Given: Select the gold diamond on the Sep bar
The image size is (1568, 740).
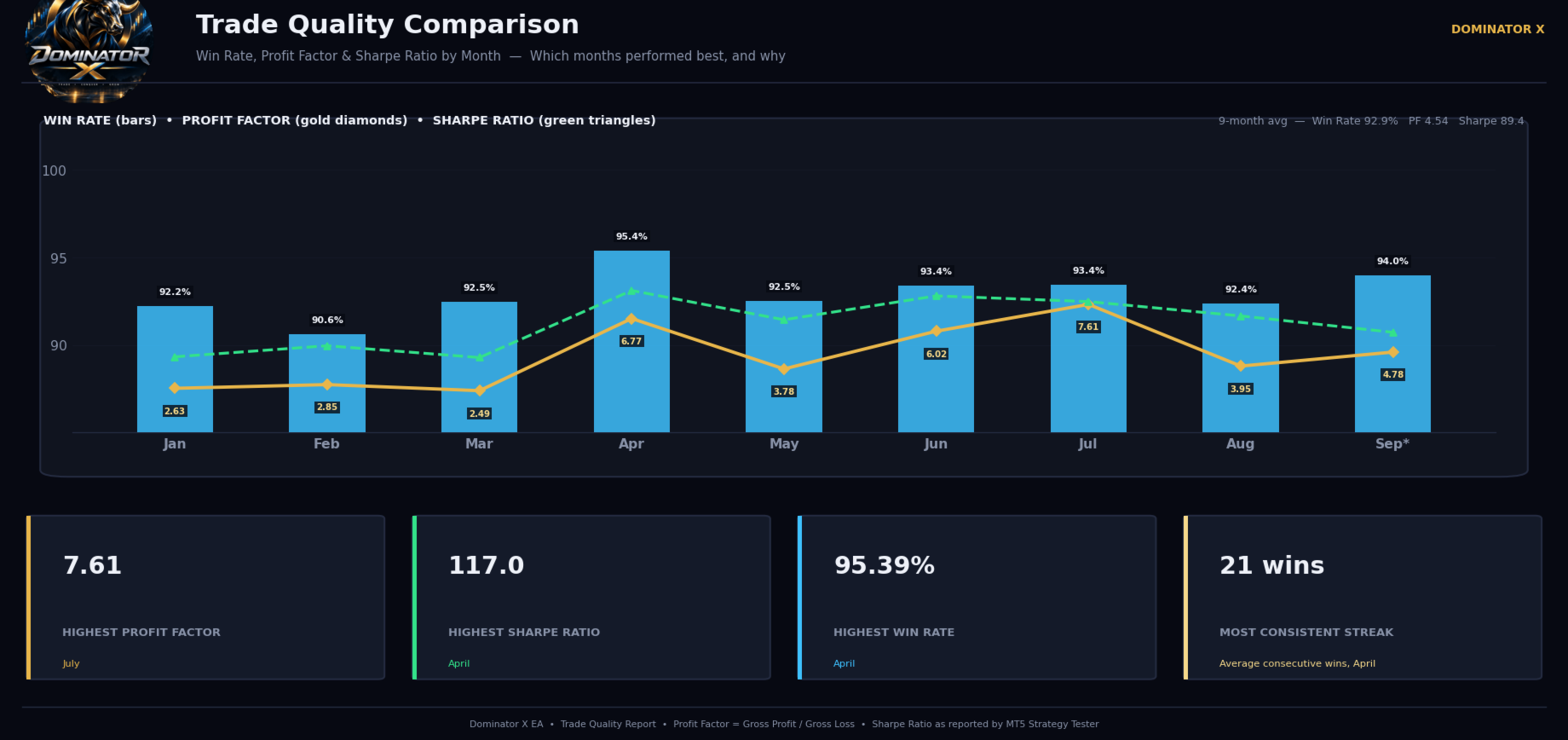Looking at the screenshot, I should [1392, 352].
